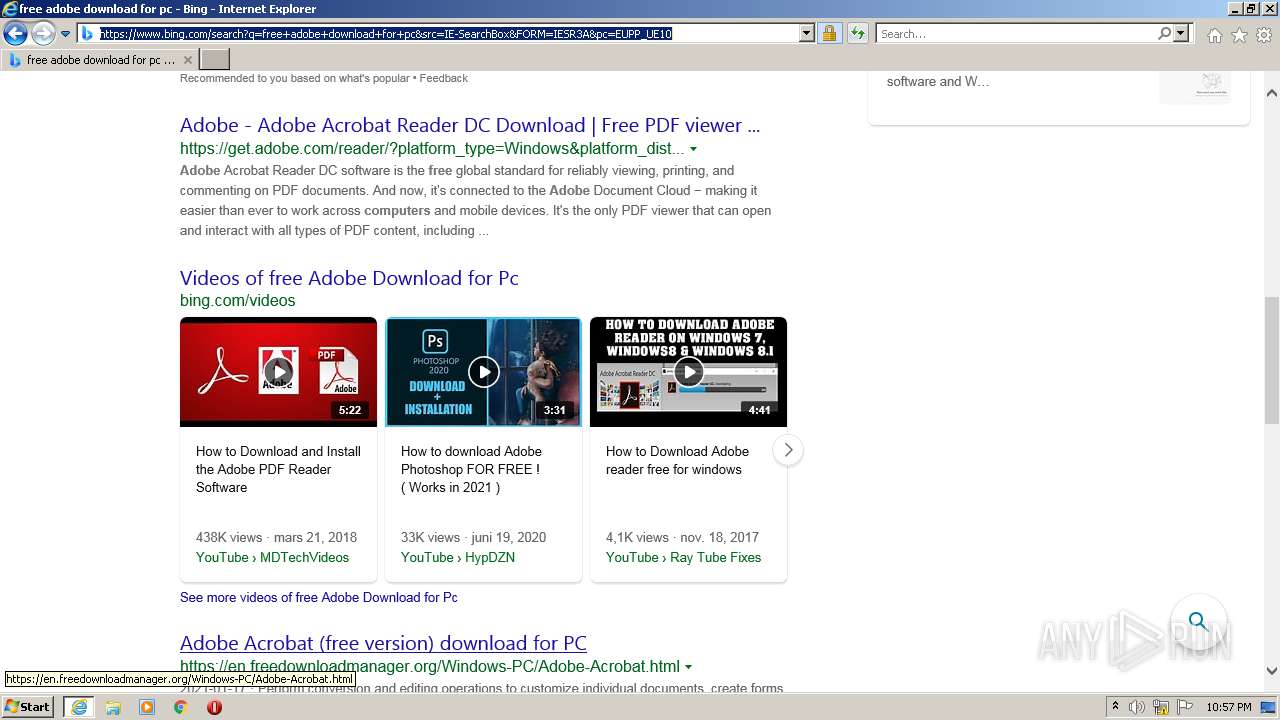1280x720 pixels.
Task: Click the 10:57 PM taskbar clock
Action: tap(1229, 707)
